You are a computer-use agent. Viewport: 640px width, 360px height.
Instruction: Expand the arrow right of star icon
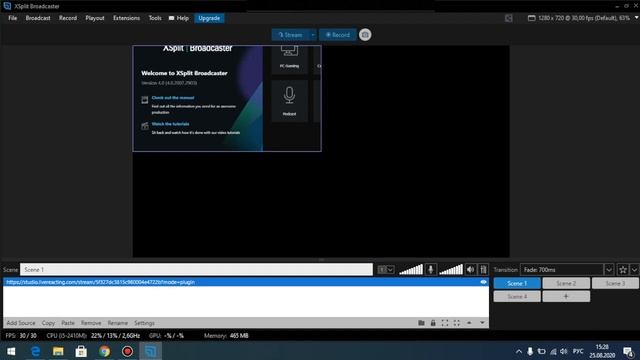[634, 270]
